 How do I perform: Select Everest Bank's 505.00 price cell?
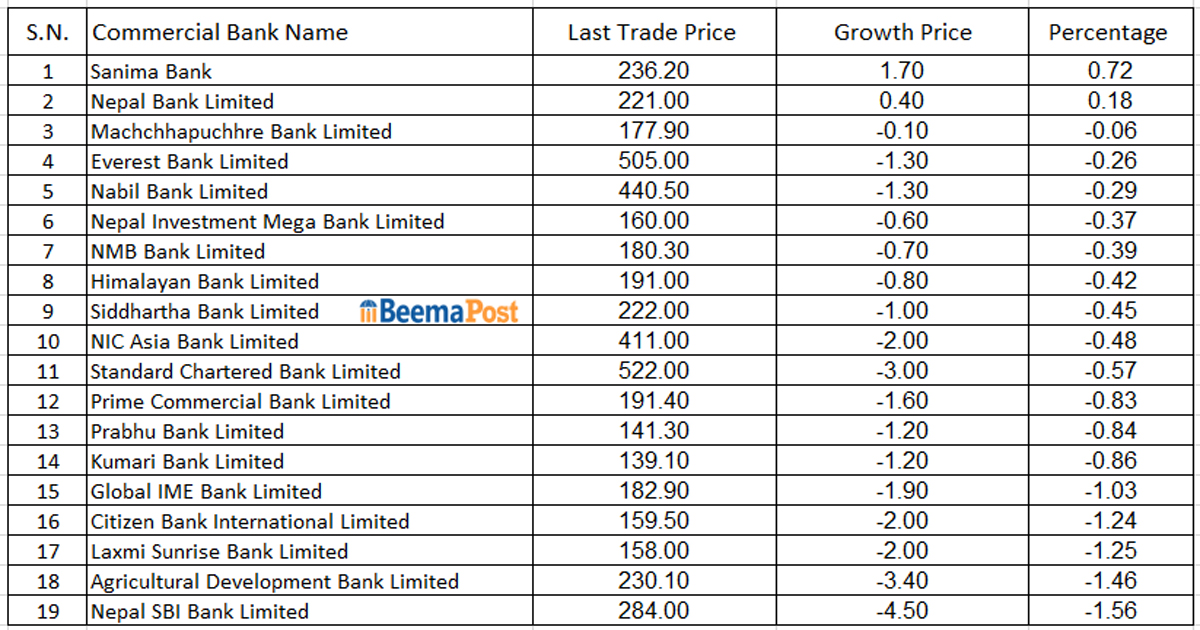point(654,161)
